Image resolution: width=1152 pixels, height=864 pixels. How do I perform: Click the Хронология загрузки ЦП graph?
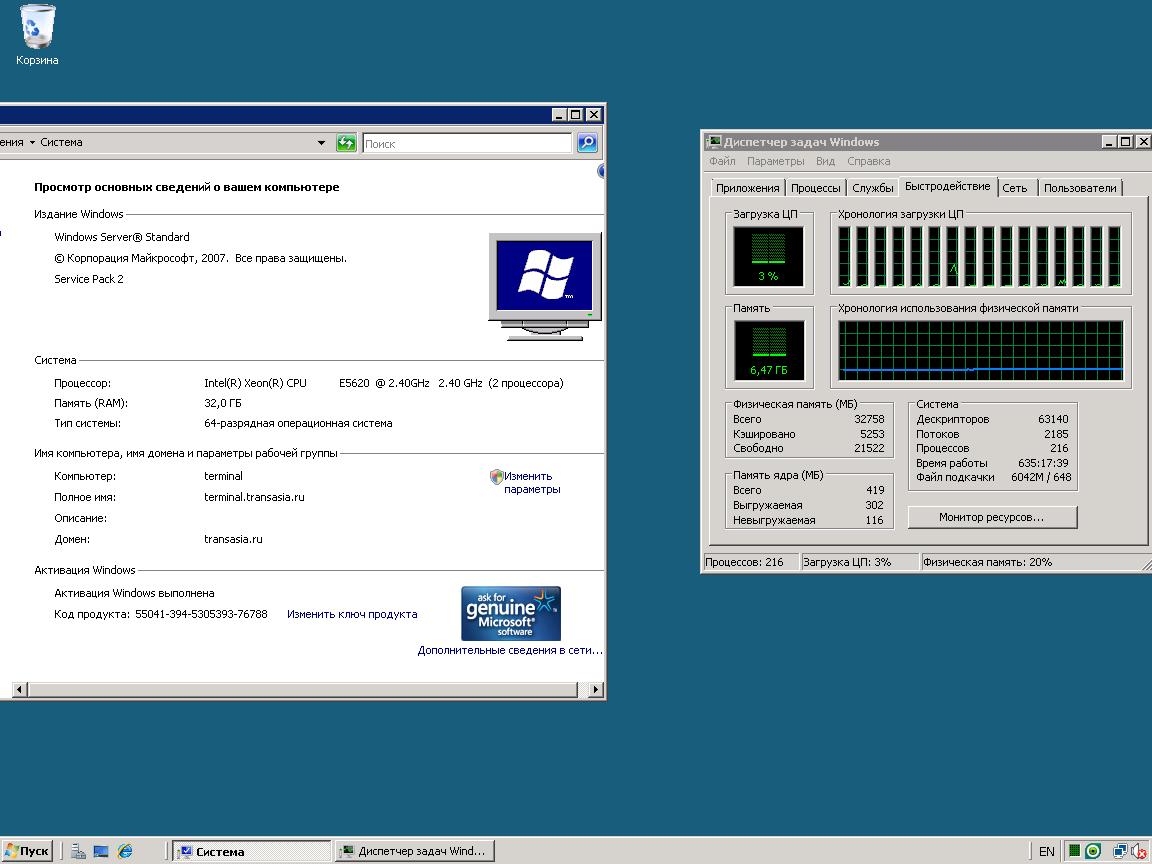[x=980, y=256]
